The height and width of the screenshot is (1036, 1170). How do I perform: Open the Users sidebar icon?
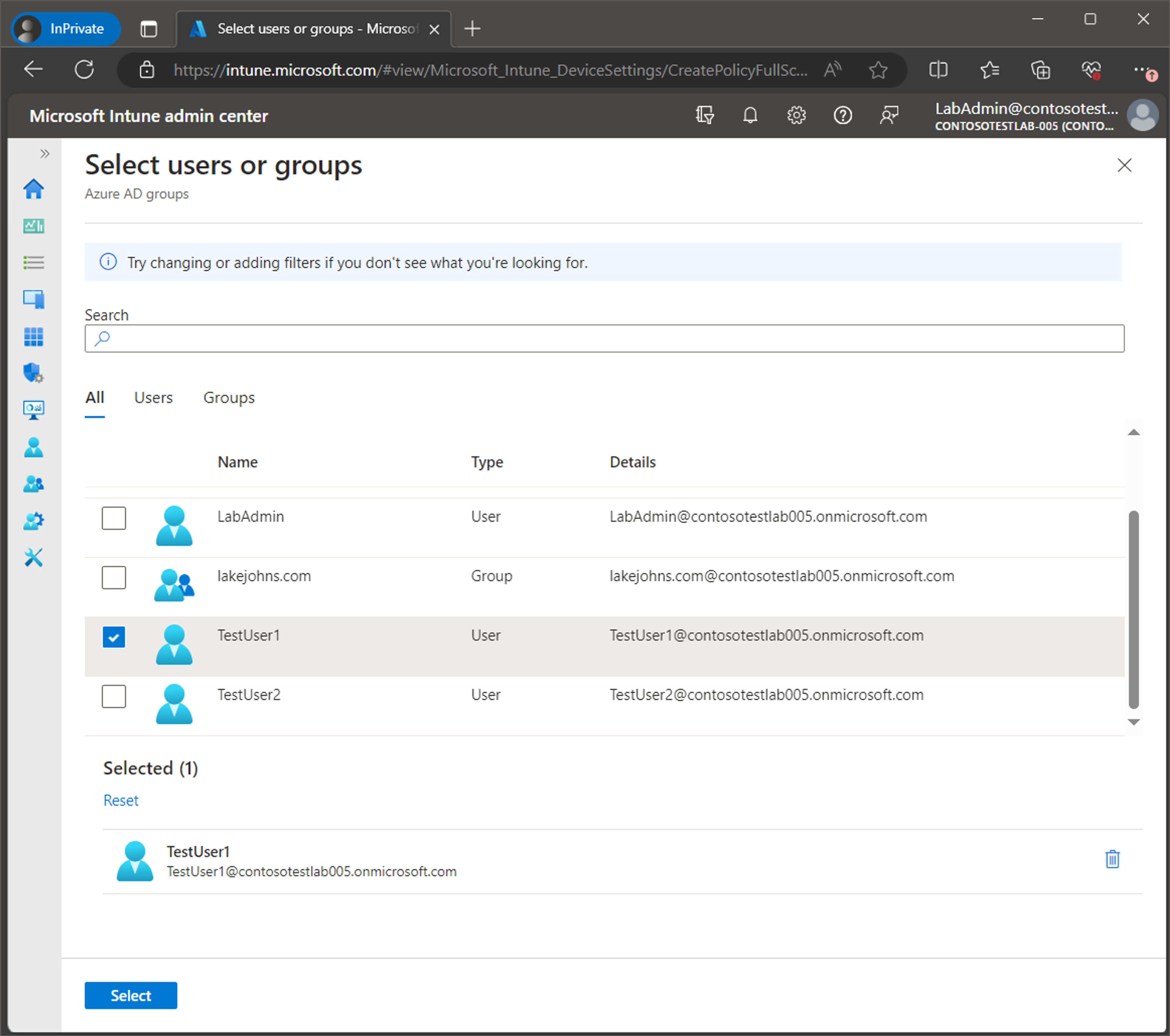(x=33, y=447)
